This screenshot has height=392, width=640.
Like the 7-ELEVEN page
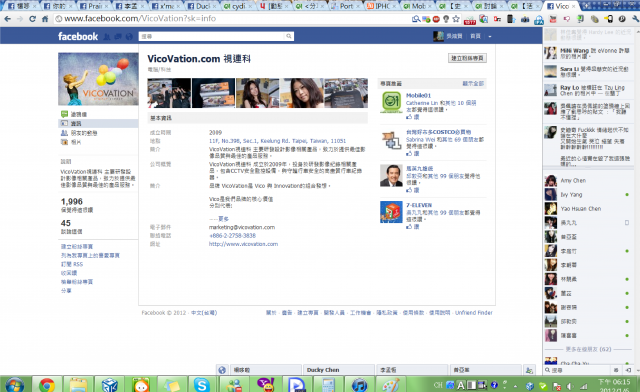[x=413, y=227]
